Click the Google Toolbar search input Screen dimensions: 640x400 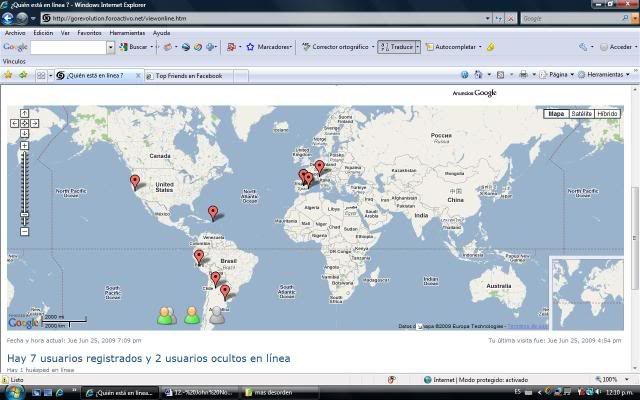pyautogui.click(x=69, y=47)
